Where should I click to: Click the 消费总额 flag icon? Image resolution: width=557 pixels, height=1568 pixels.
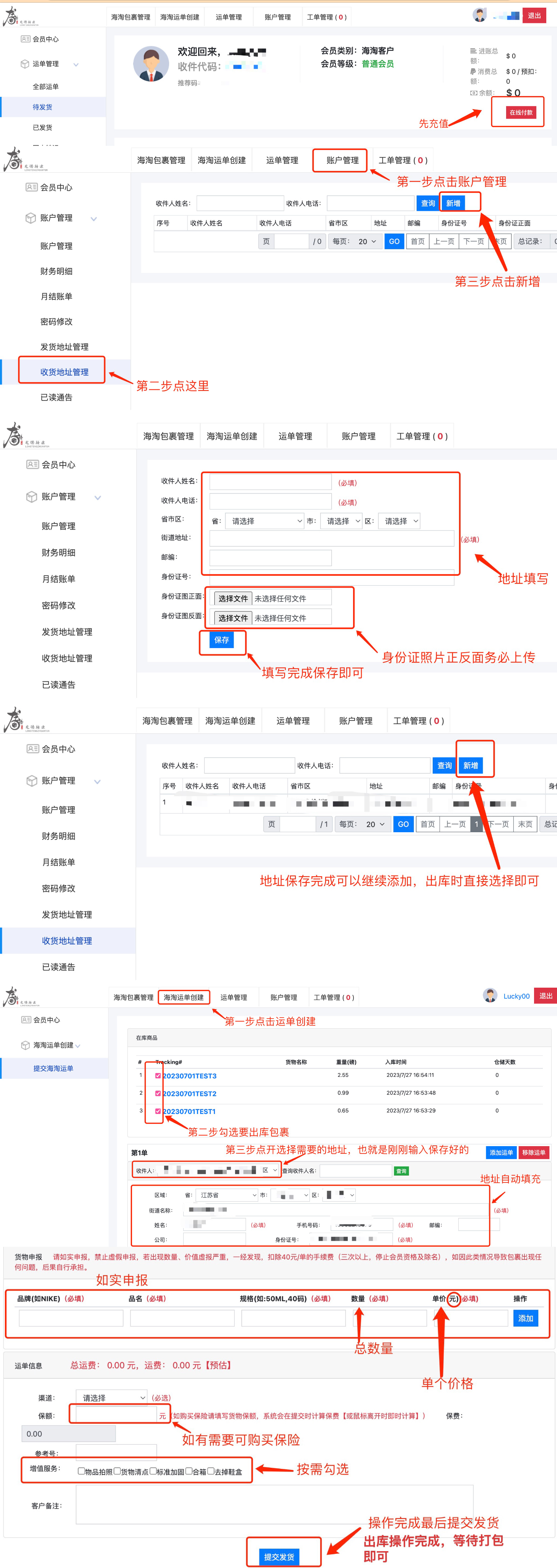point(473,71)
